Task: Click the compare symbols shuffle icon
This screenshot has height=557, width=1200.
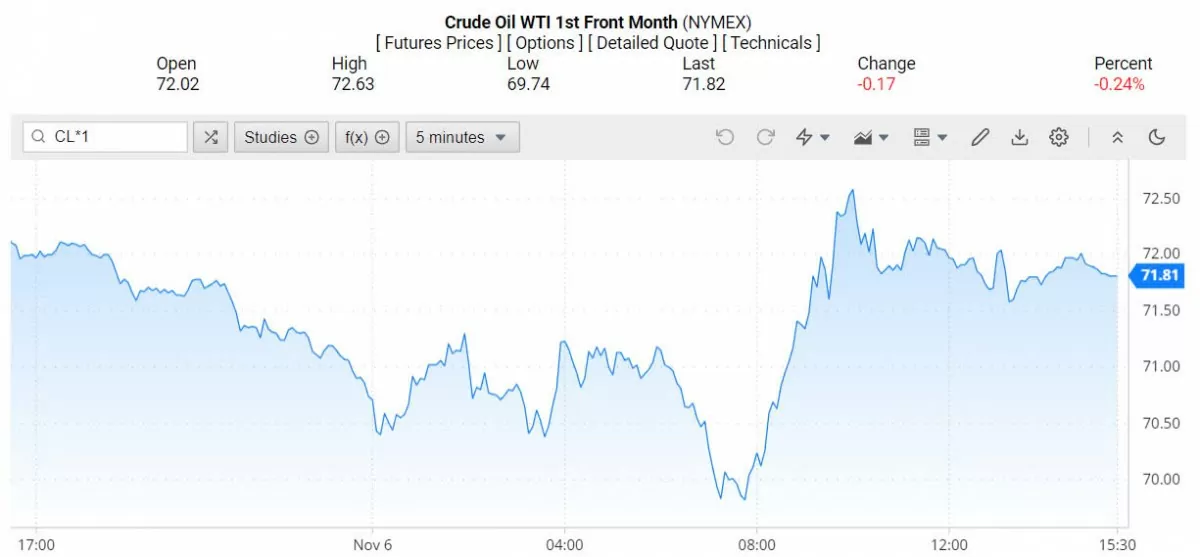Action: coord(210,137)
